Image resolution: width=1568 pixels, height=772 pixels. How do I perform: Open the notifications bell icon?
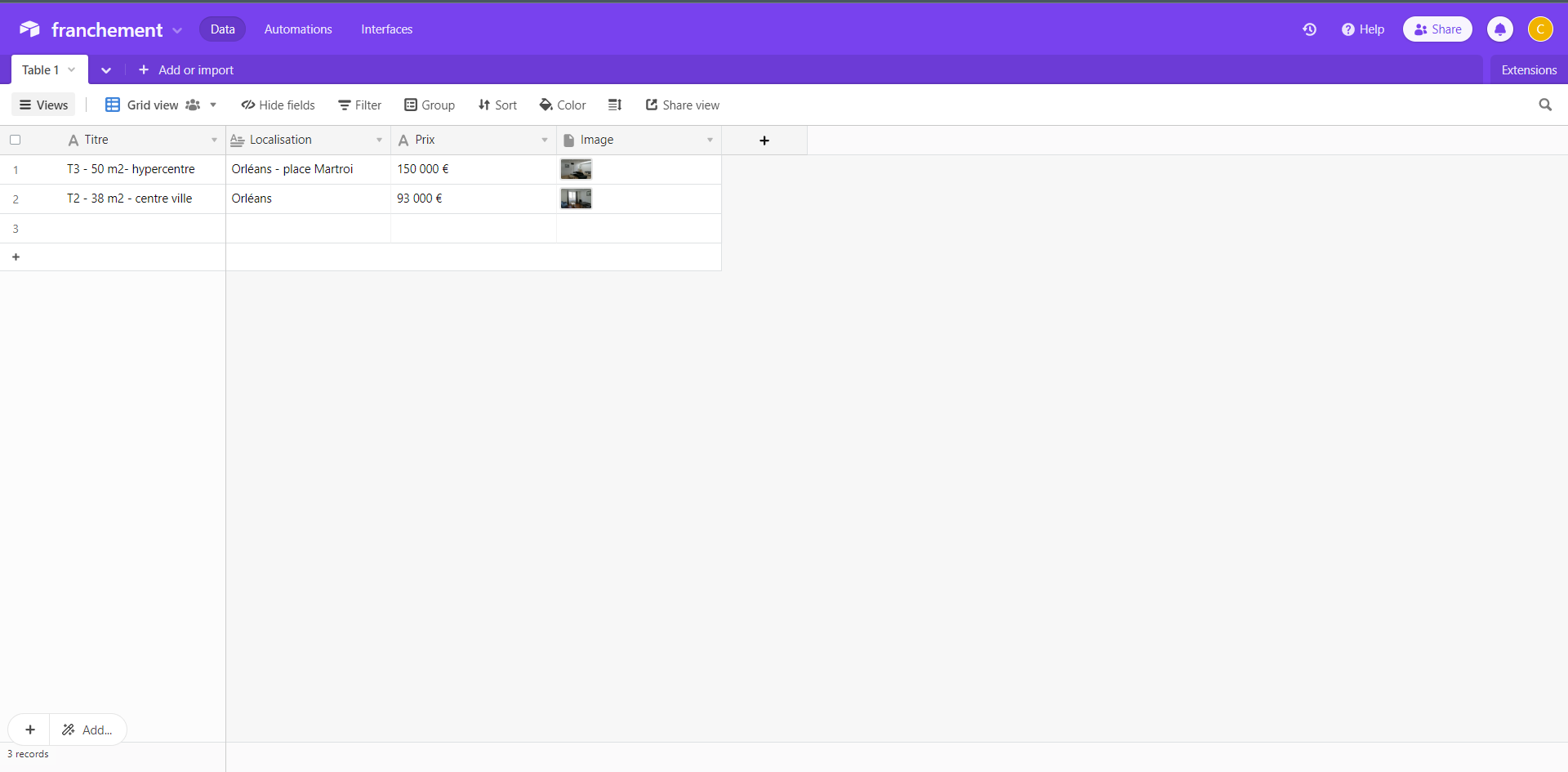[x=1499, y=29]
